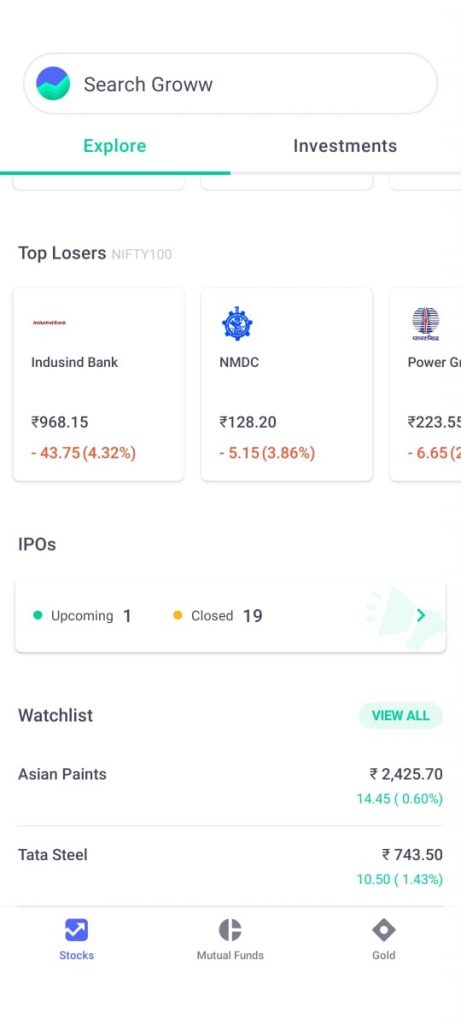Switch to the Investments tab
Image resolution: width=461 pixels, height=1024 pixels.
pos(345,146)
